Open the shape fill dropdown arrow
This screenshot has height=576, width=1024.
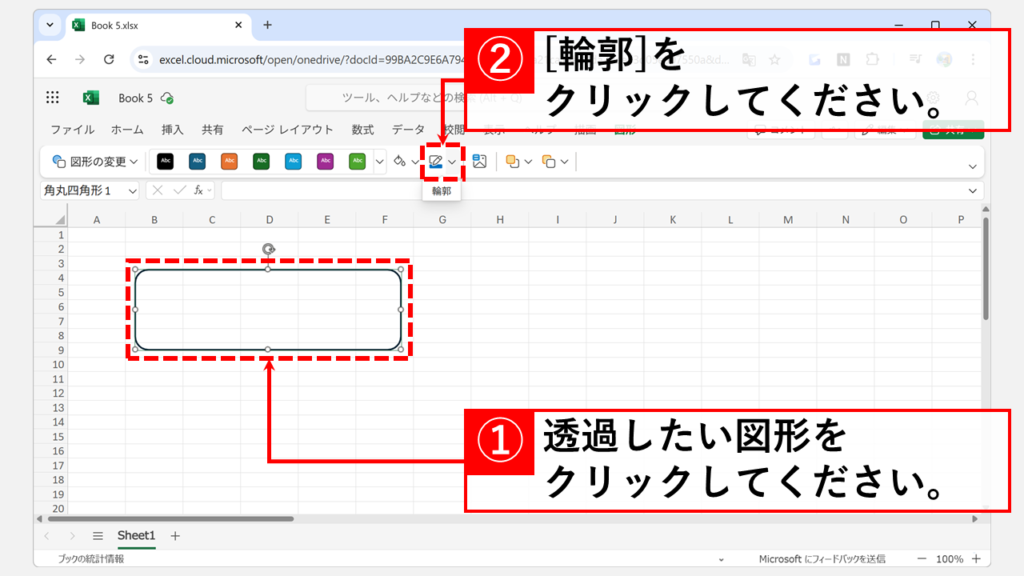click(x=415, y=161)
